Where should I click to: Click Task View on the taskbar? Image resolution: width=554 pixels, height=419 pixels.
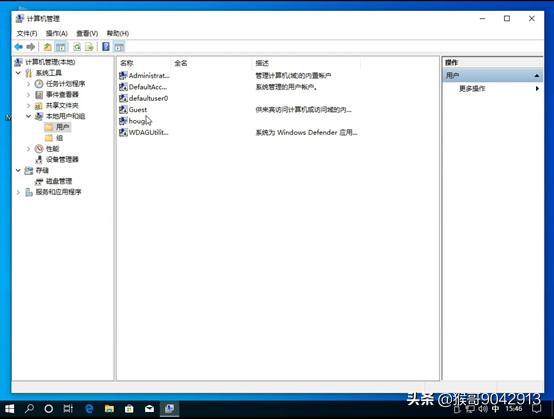pyautogui.click(x=68, y=409)
